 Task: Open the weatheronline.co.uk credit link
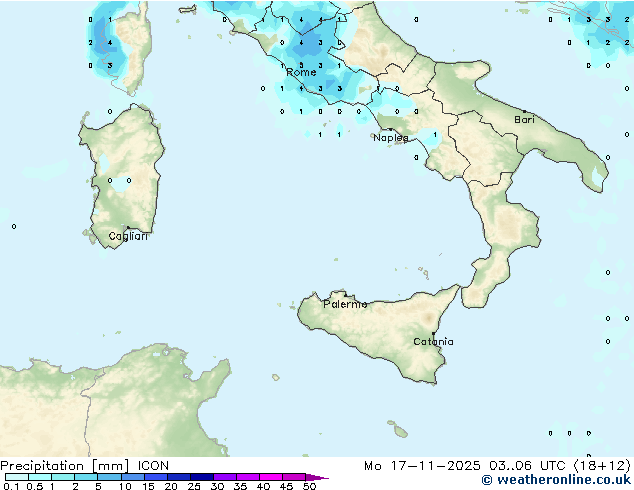click(556, 480)
